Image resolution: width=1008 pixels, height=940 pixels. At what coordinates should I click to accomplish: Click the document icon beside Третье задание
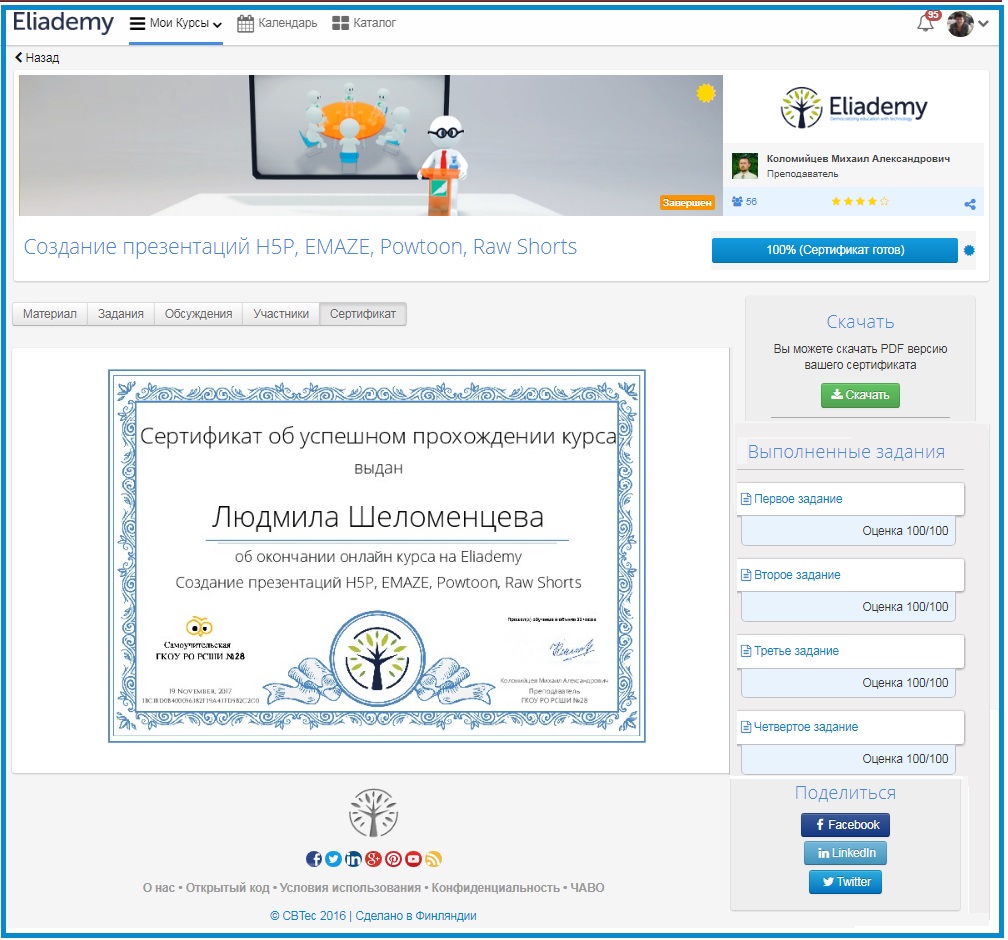point(748,653)
